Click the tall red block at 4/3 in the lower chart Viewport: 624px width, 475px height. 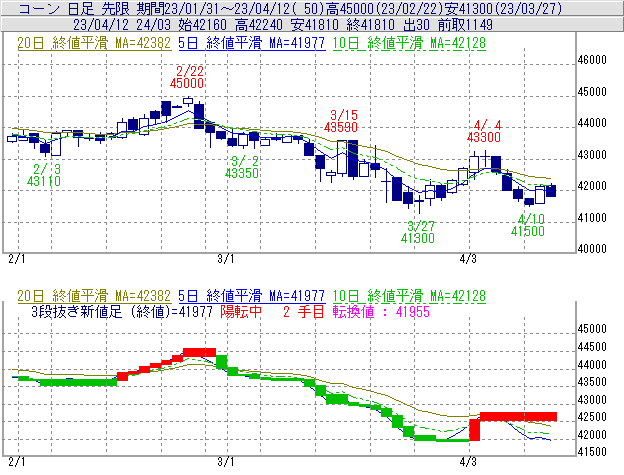[475, 430]
